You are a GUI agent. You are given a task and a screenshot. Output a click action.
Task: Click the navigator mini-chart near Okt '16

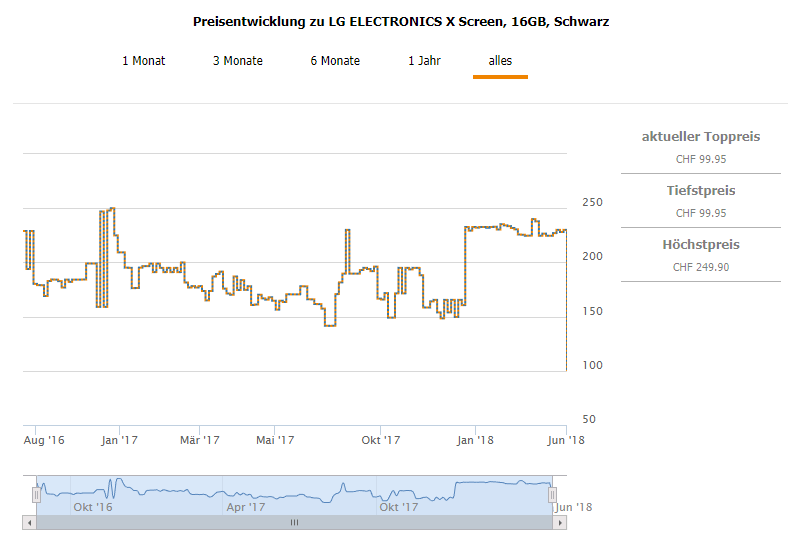93,492
